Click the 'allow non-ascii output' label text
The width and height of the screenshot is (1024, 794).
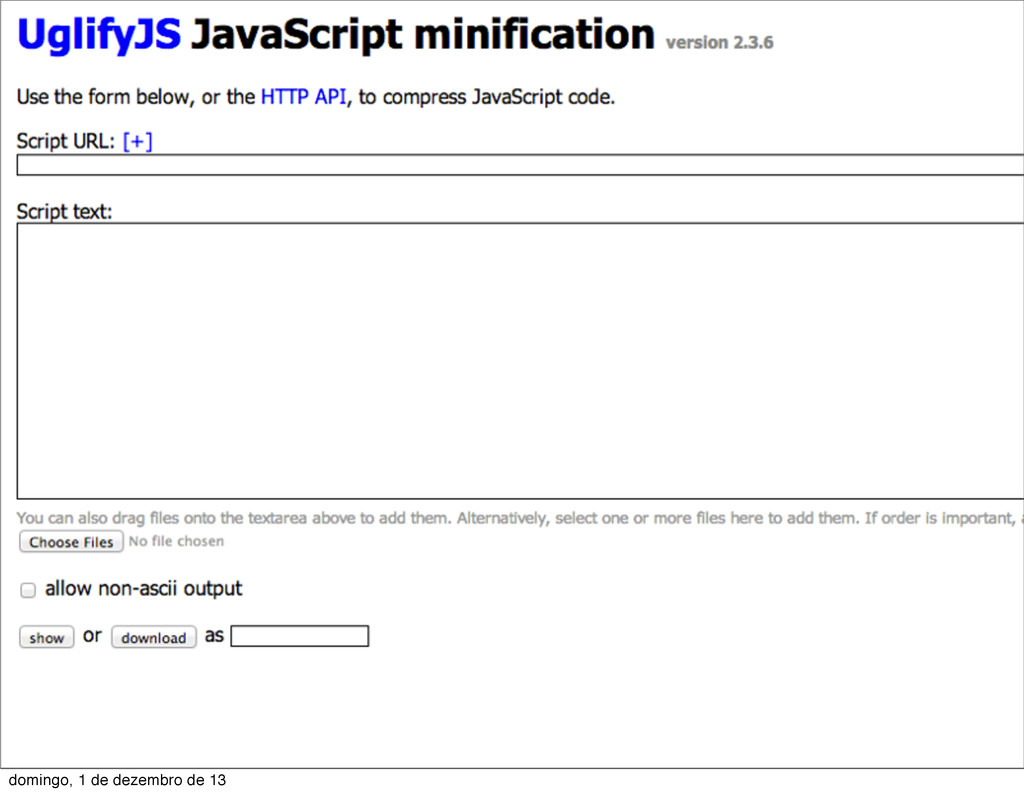coord(144,588)
